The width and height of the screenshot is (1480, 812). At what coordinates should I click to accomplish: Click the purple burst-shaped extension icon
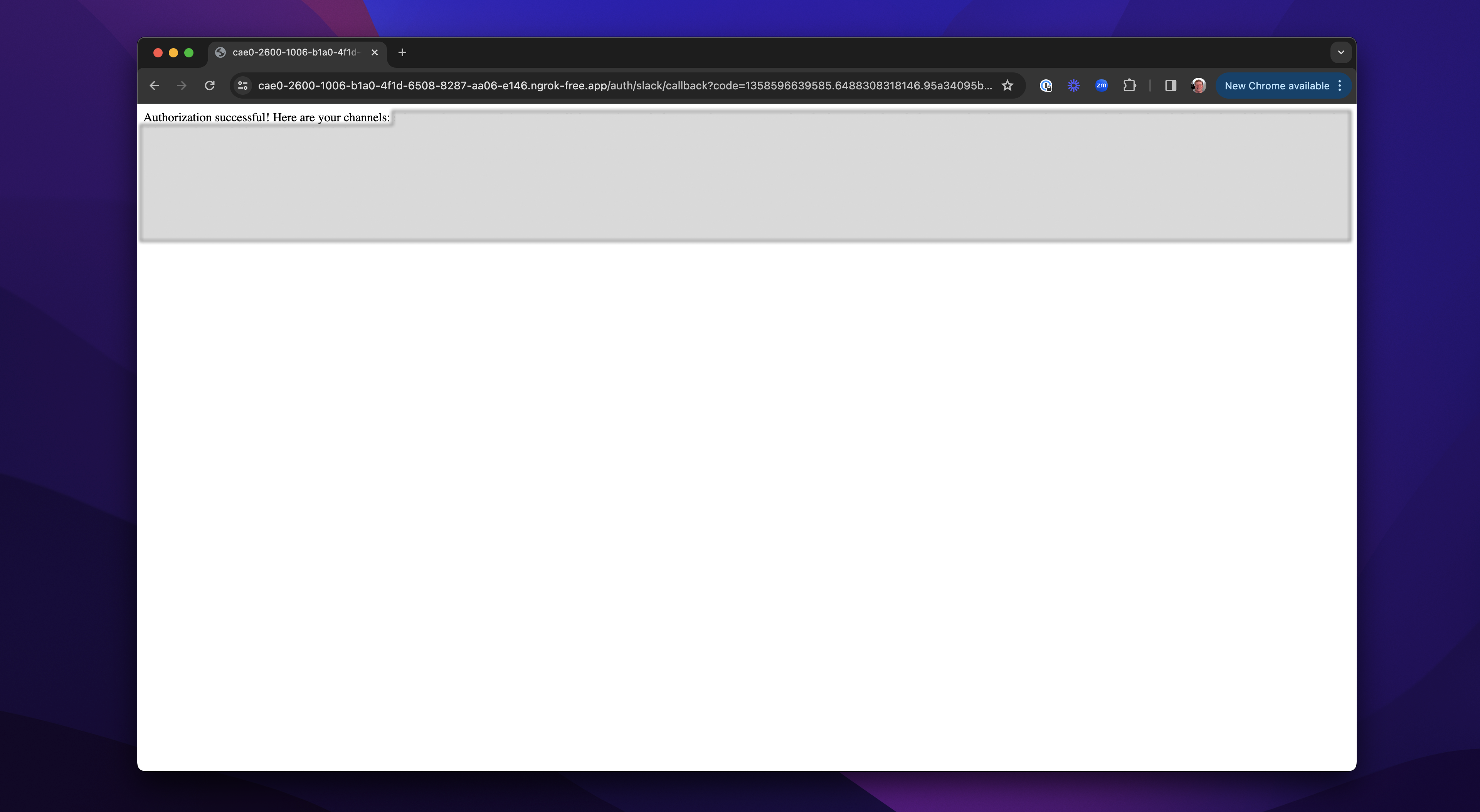point(1073,85)
